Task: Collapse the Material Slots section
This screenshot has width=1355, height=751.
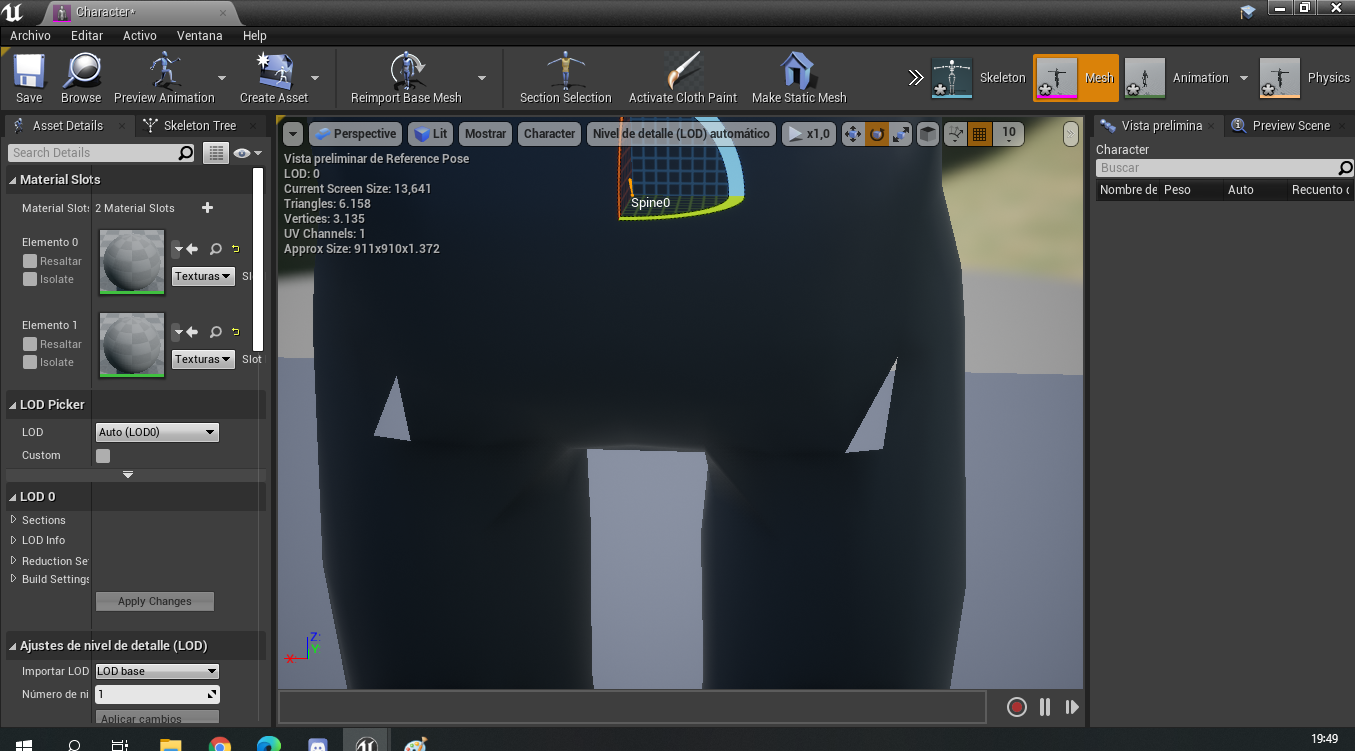Action: click(x=13, y=180)
